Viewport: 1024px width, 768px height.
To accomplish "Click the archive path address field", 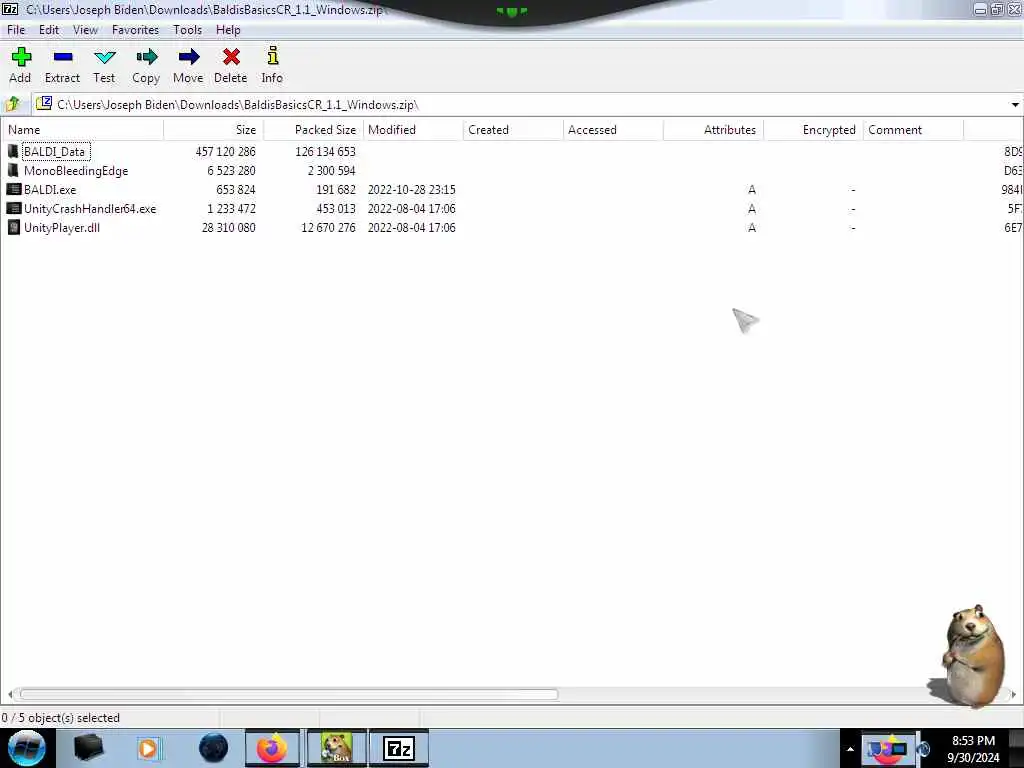I will [x=519, y=104].
